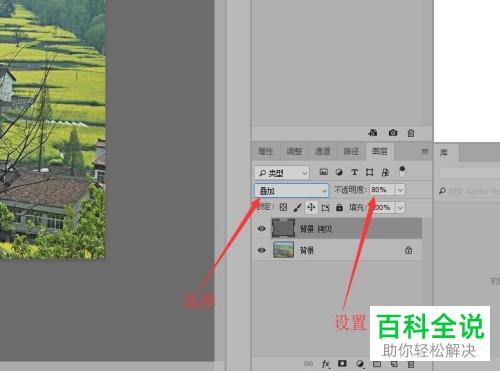The width and height of the screenshot is (500, 371).
Task: Hide the 背景 拷贝 layer eye icon
Action: 262,228
